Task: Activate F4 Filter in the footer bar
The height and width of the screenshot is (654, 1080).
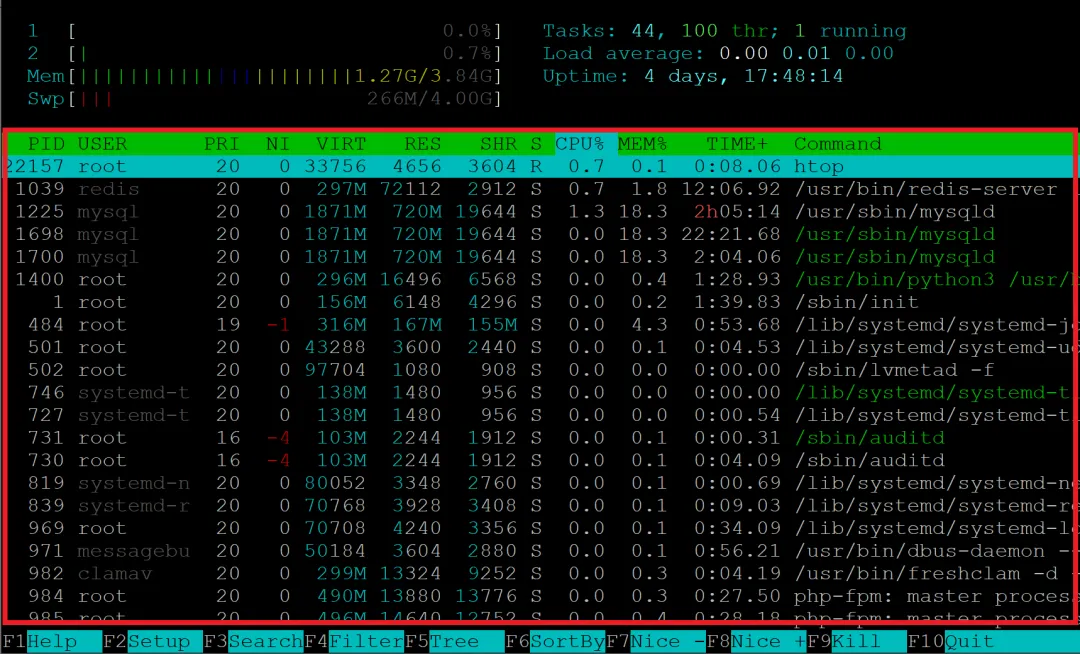Action: click(354, 642)
